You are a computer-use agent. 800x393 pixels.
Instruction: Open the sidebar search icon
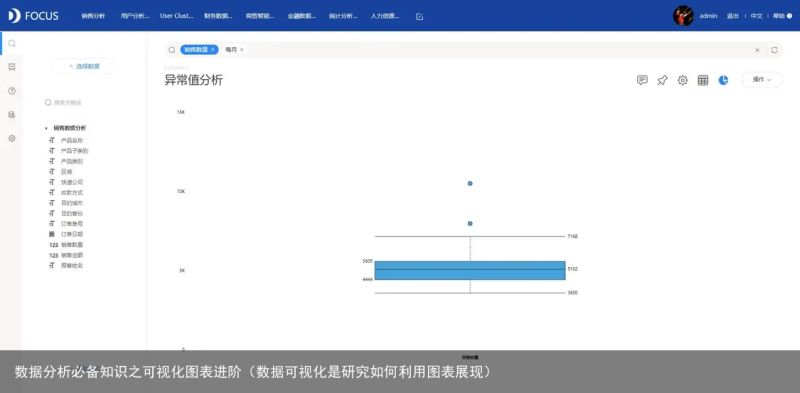[12, 43]
